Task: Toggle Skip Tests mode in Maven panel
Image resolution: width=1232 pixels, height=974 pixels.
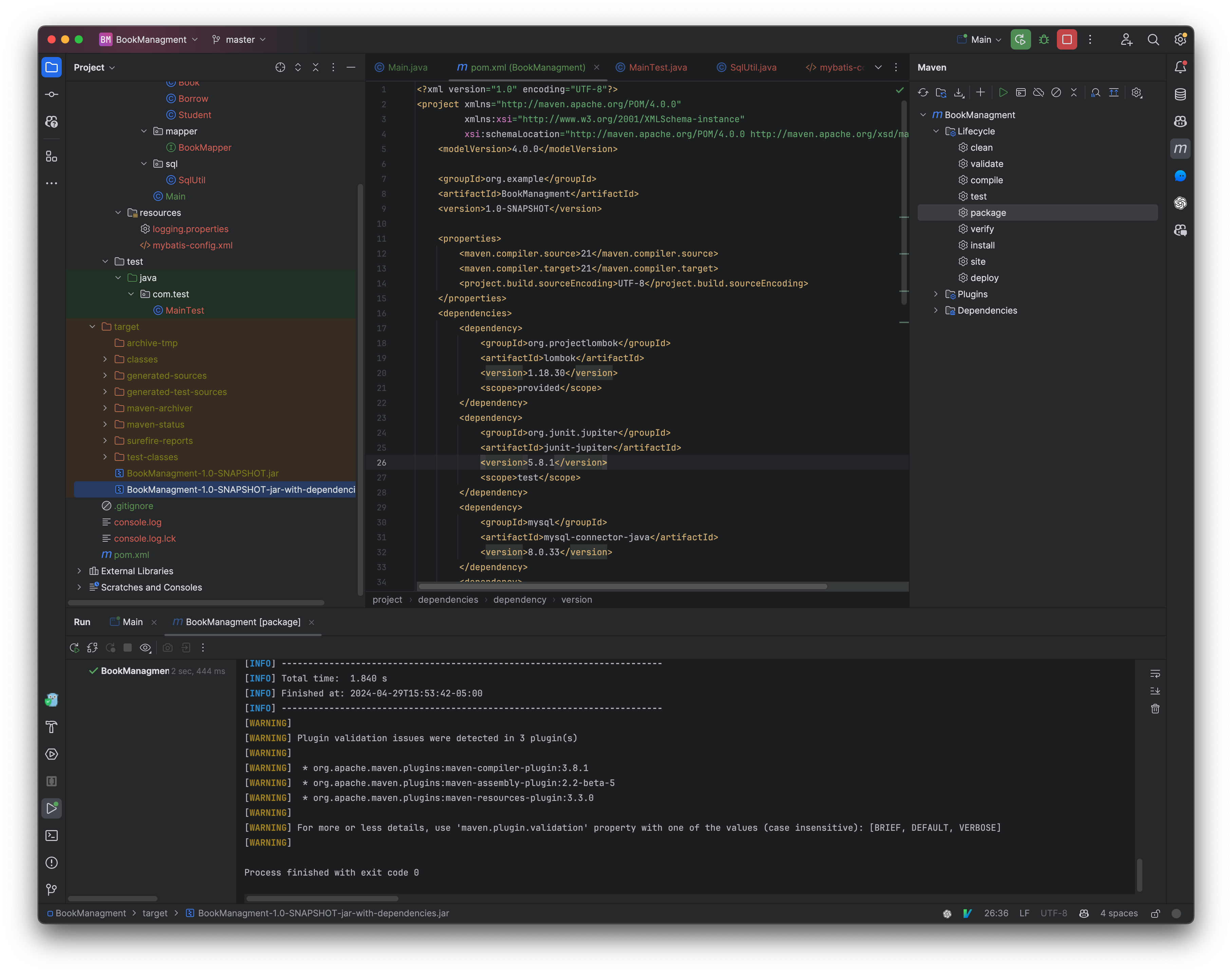Action: point(1056,92)
